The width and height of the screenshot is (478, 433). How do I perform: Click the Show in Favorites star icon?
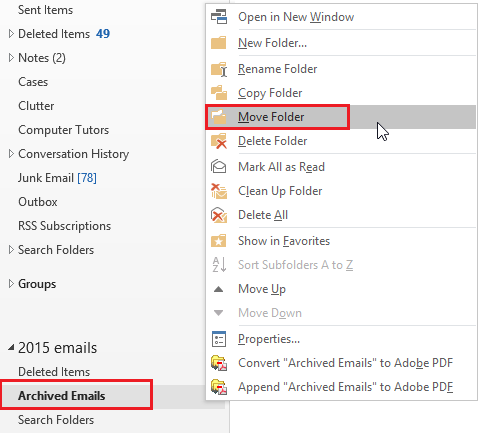[219, 241]
